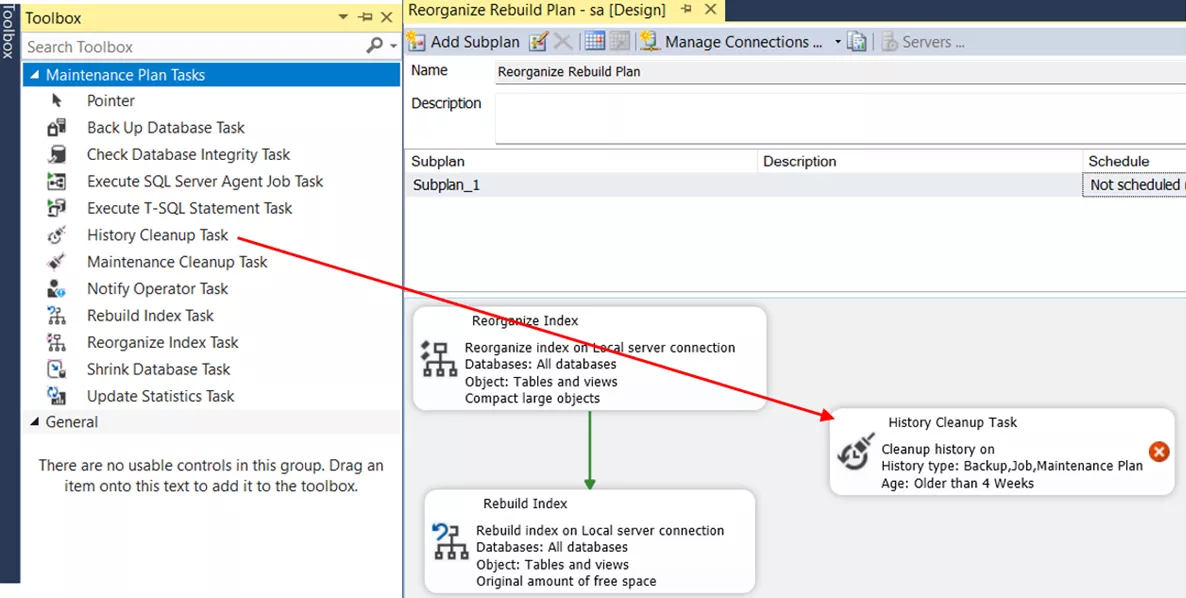This screenshot has width=1186, height=598.
Task: Pin the Reorganize Rebuild Plan tab
Action: pos(687,10)
